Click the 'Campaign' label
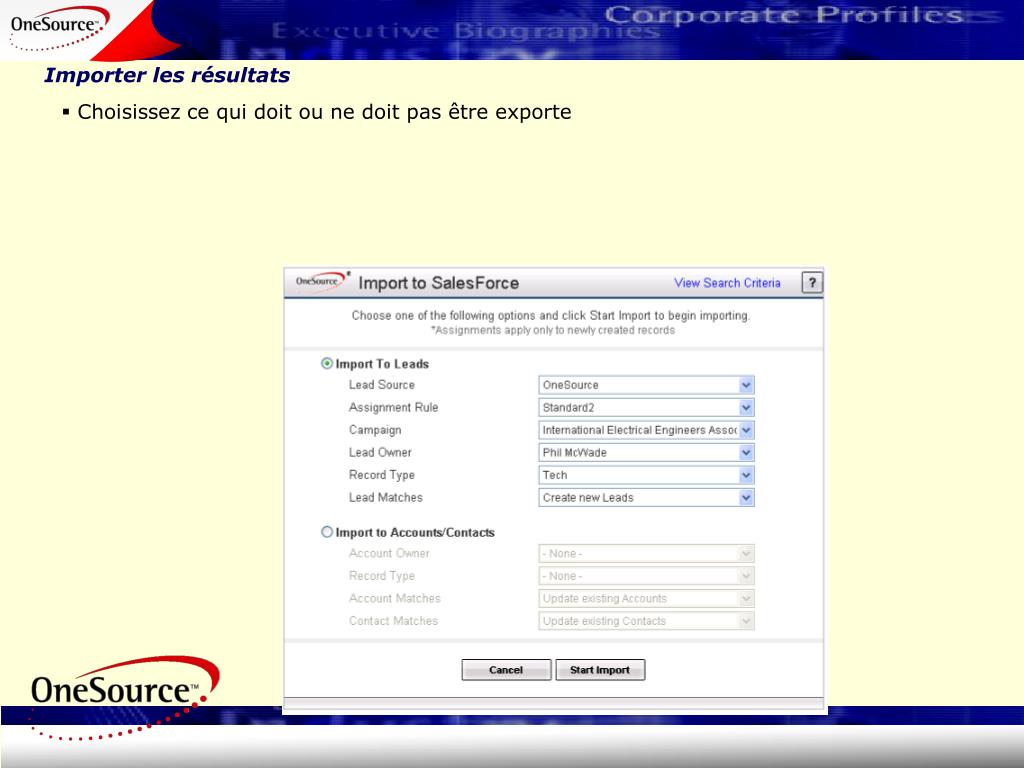The image size is (1024, 768). click(x=375, y=430)
